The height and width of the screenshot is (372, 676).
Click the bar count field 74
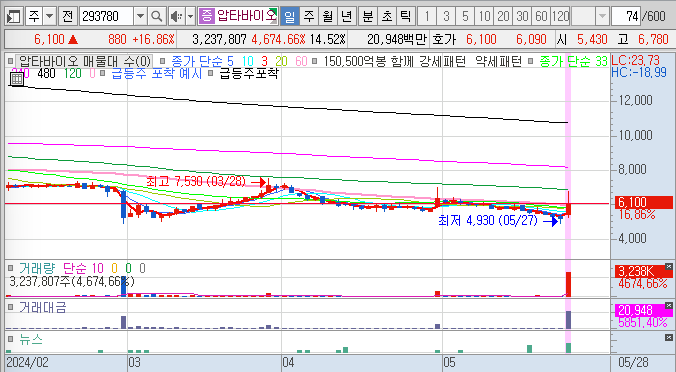pos(626,16)
